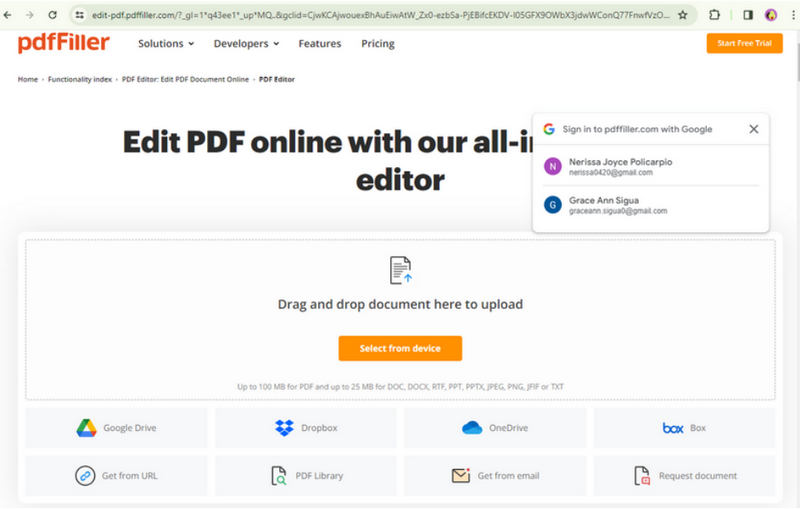Go to Home breadcrumb link
Viewport: 800px width, 509px height.
(28, 79)
